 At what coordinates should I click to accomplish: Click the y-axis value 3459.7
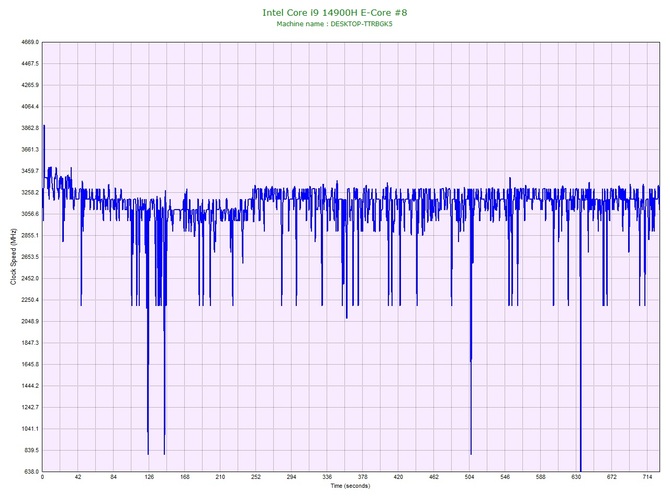tap(30, 171)
